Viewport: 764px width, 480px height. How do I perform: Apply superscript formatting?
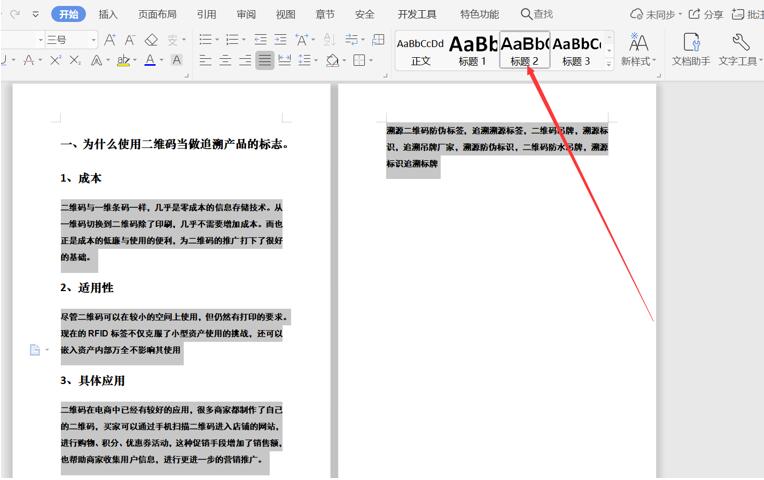56,61
